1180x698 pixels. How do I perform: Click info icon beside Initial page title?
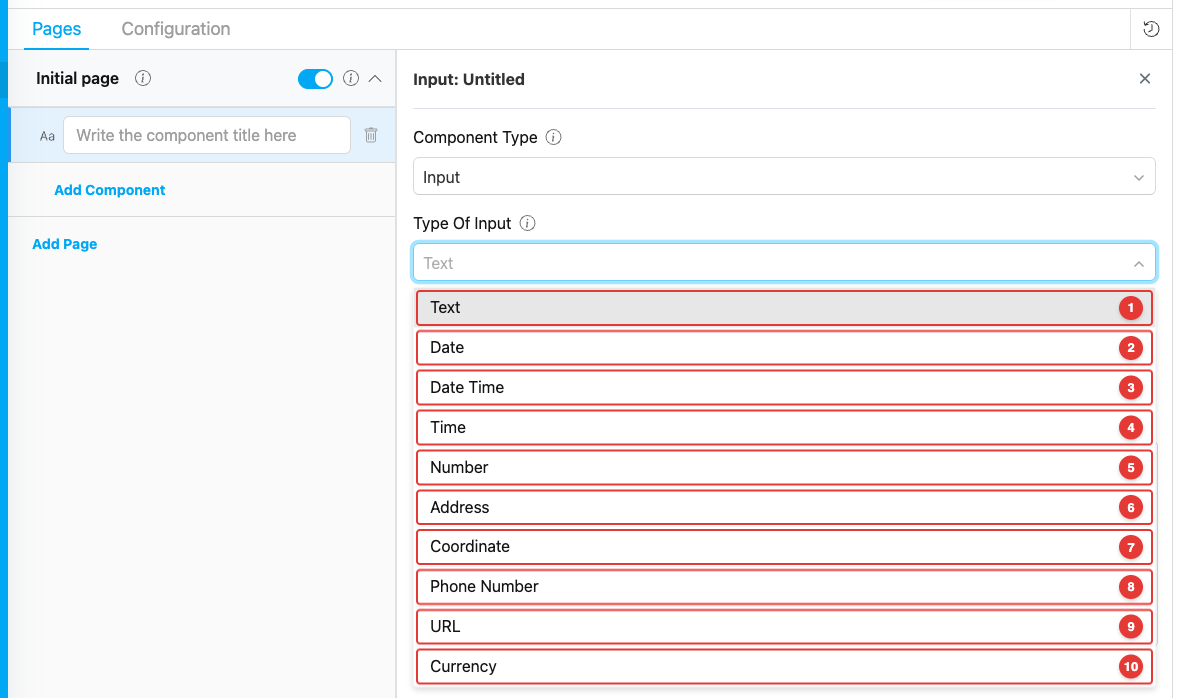coord(143,78)
